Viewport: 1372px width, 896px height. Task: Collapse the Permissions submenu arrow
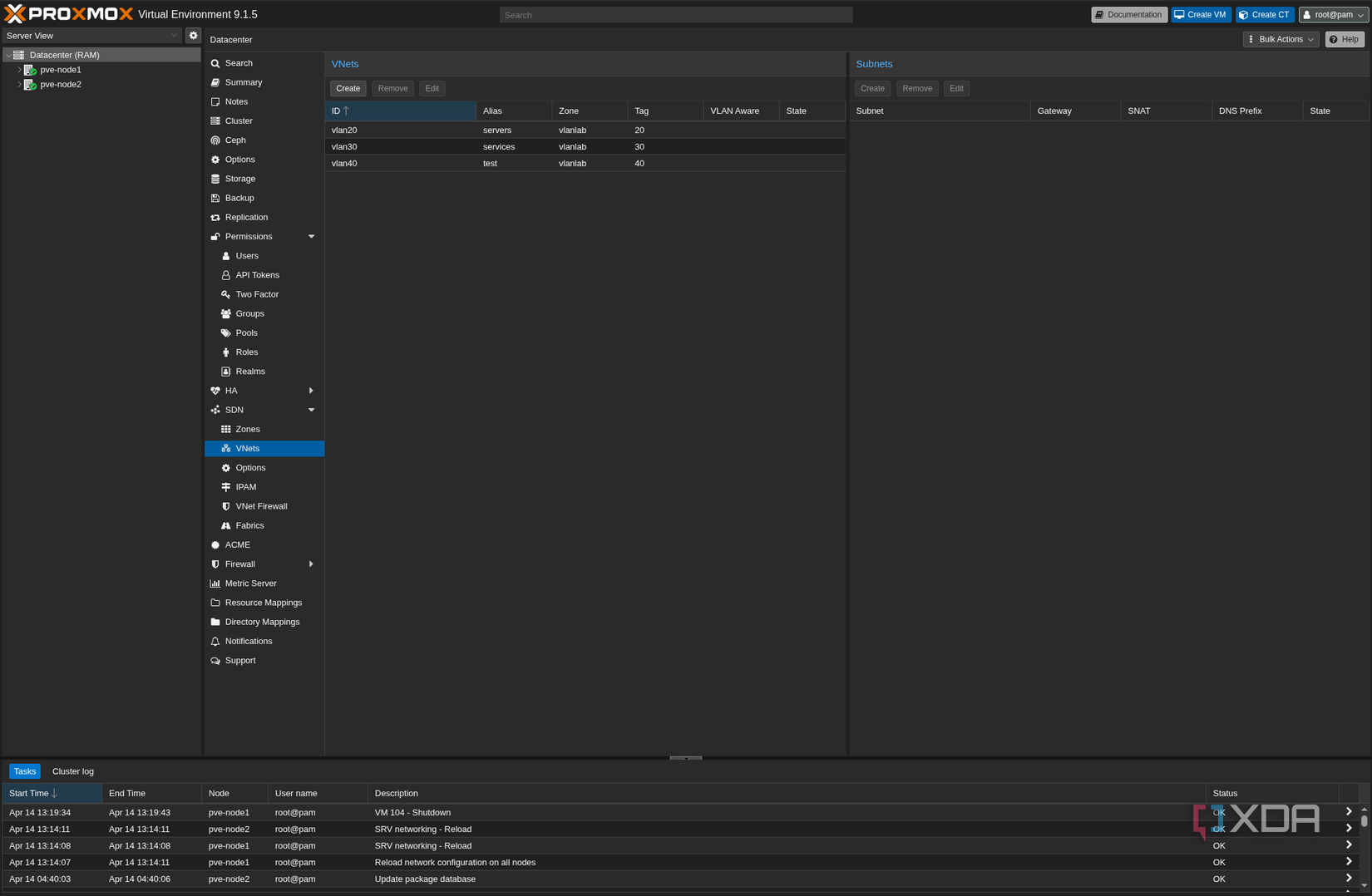[x=312, y=237]
